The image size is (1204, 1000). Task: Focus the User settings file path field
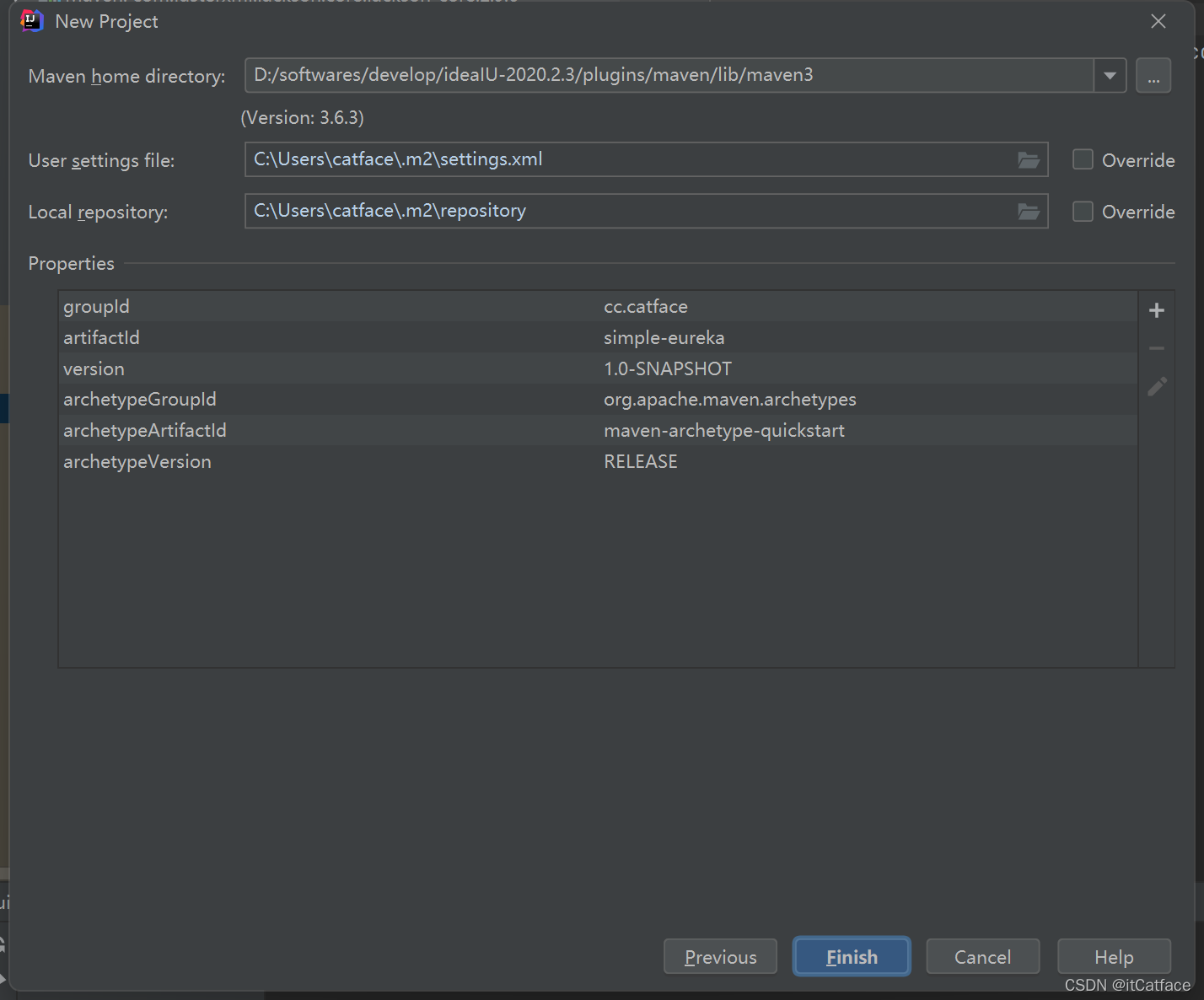tap(647, 159)
